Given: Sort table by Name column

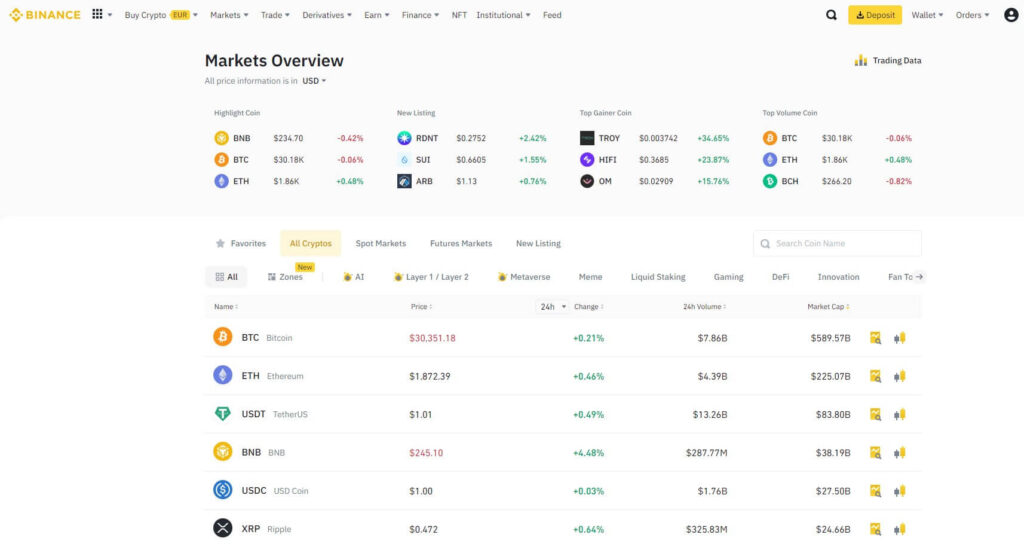Looking at the screenshot, I should pyautogui.click(x=226, y=306).
